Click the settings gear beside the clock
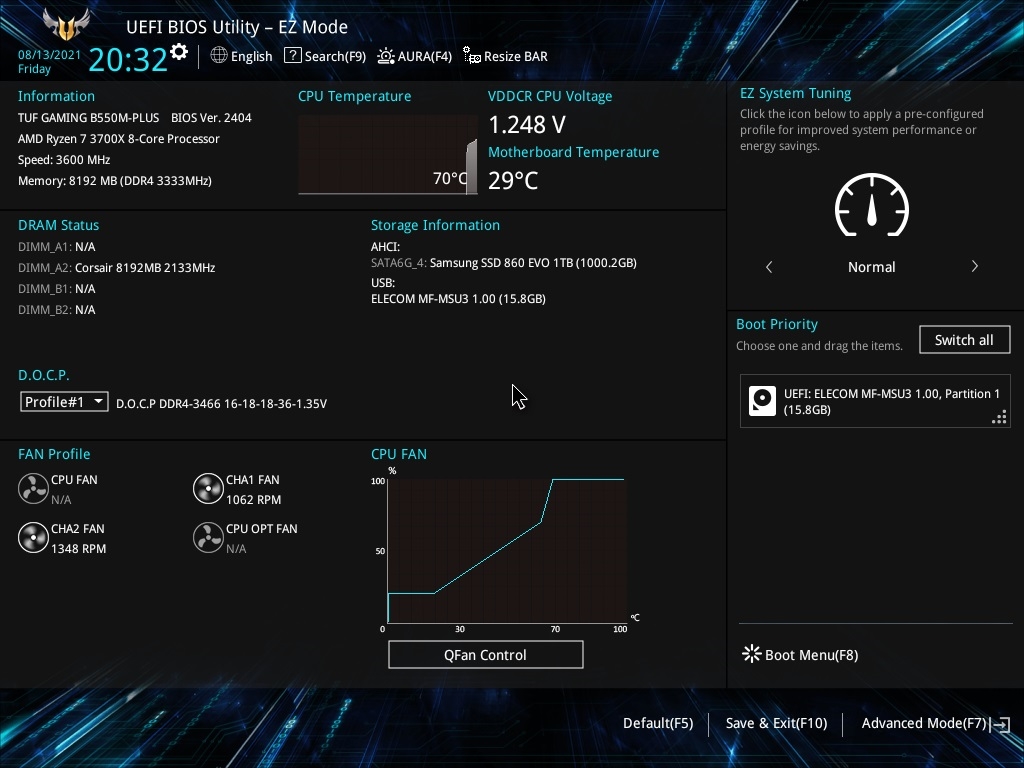Image resolution: width=1024 pixels, height=768 pixels. [179, 51]
